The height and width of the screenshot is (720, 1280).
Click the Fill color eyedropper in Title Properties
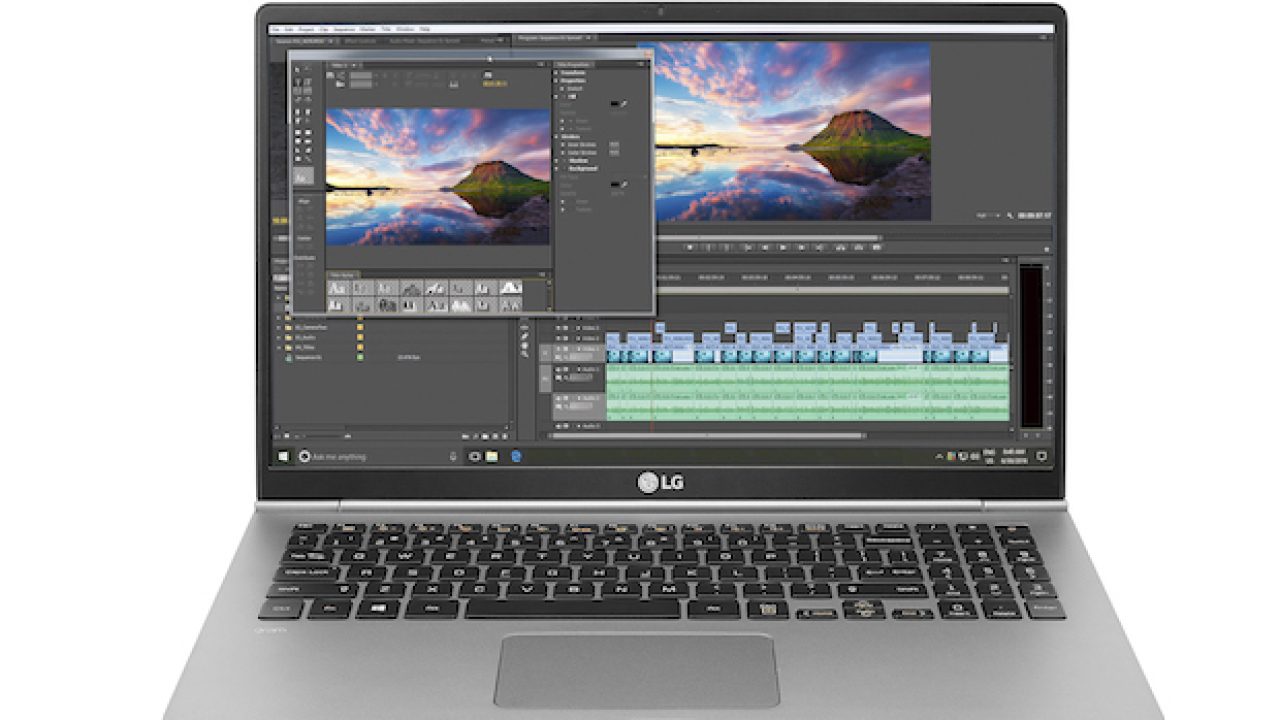click(x=624, y=104)
